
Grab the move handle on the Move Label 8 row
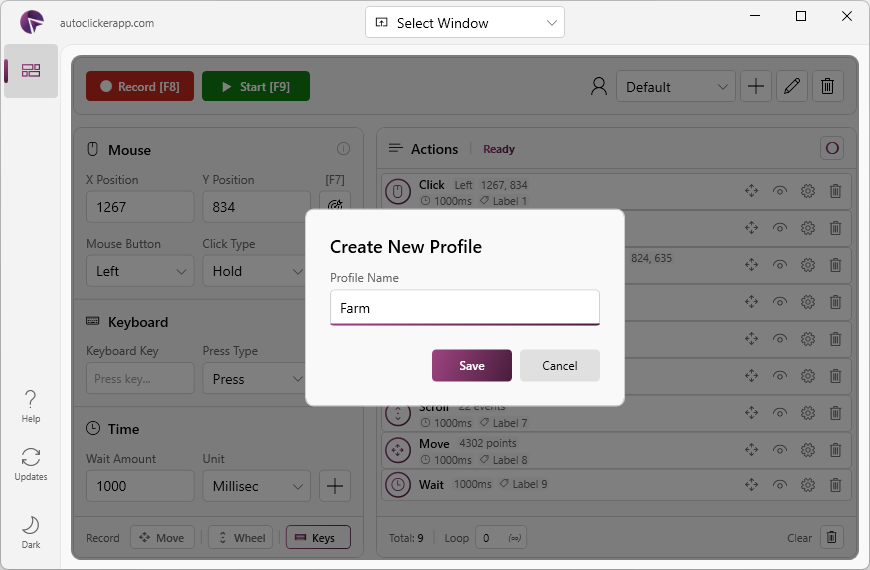coord(751,450)
